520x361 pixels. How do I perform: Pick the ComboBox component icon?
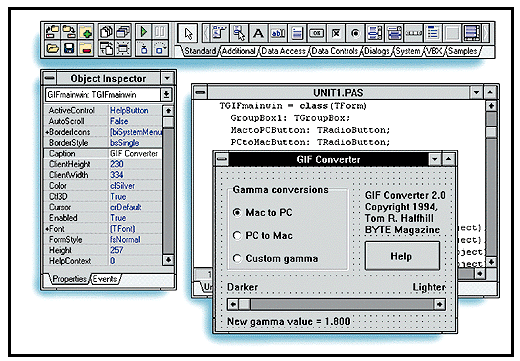click(x=394, y=33)
